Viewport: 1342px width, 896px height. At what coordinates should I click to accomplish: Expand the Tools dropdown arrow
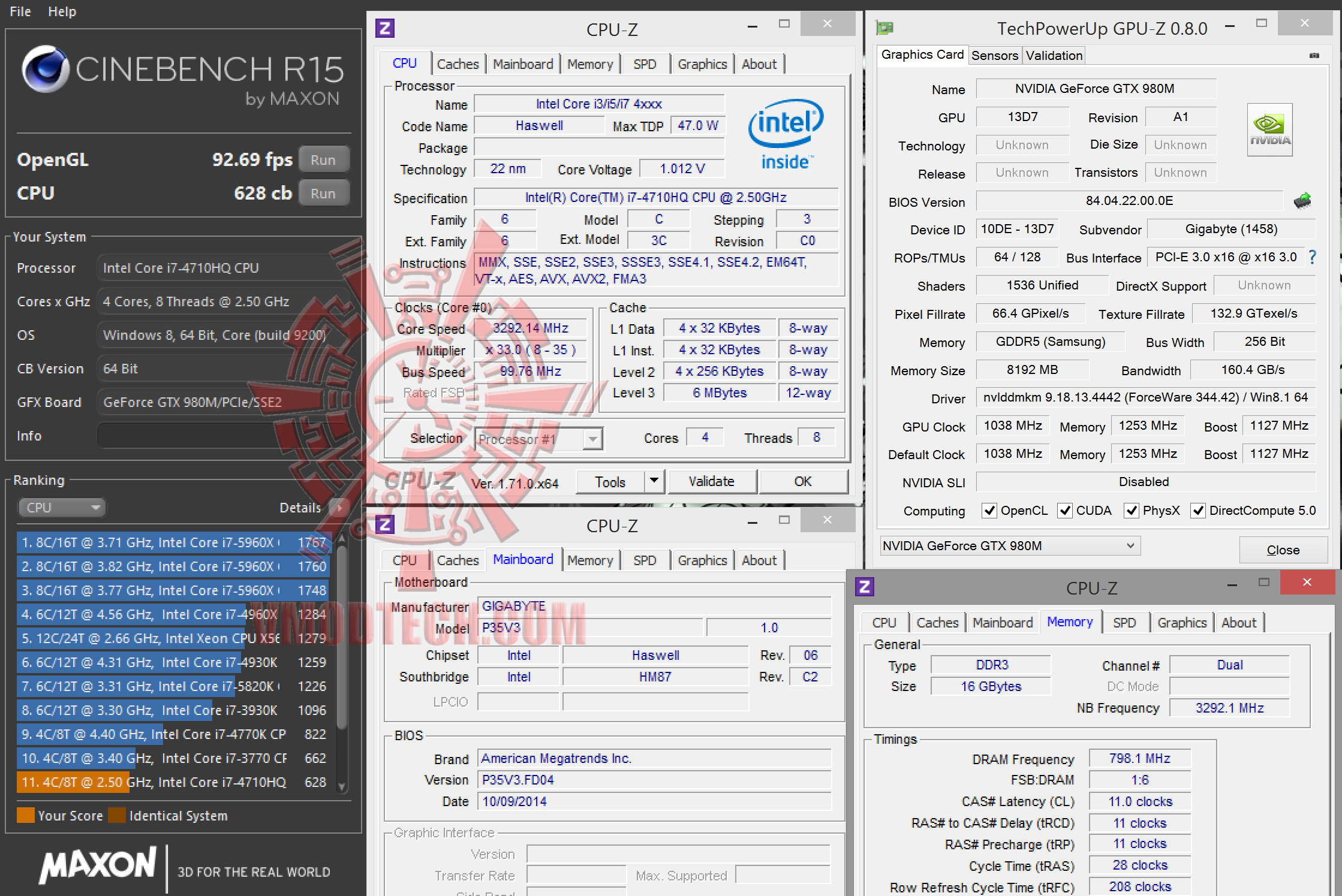654,481
